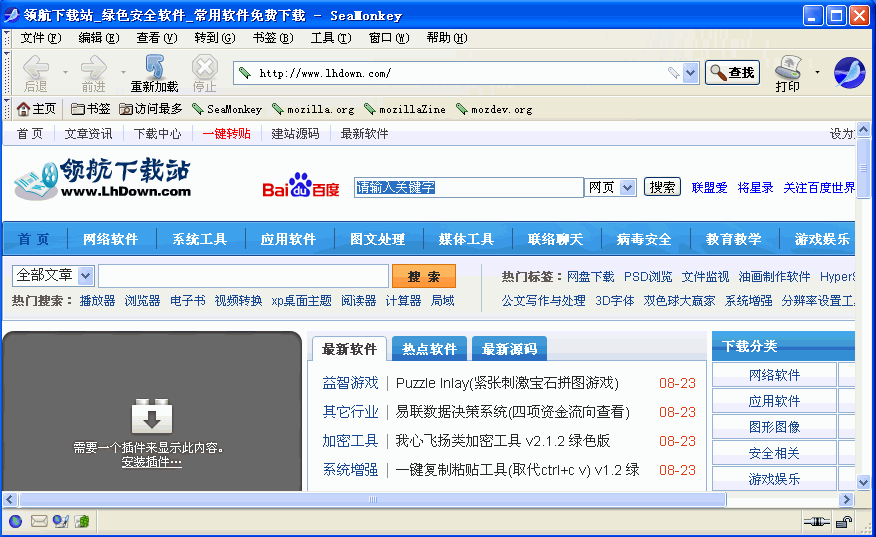This screenshot has height=537, width=876.
Task: Open Composer from the status bar icon
Action: tap(61, 521)
